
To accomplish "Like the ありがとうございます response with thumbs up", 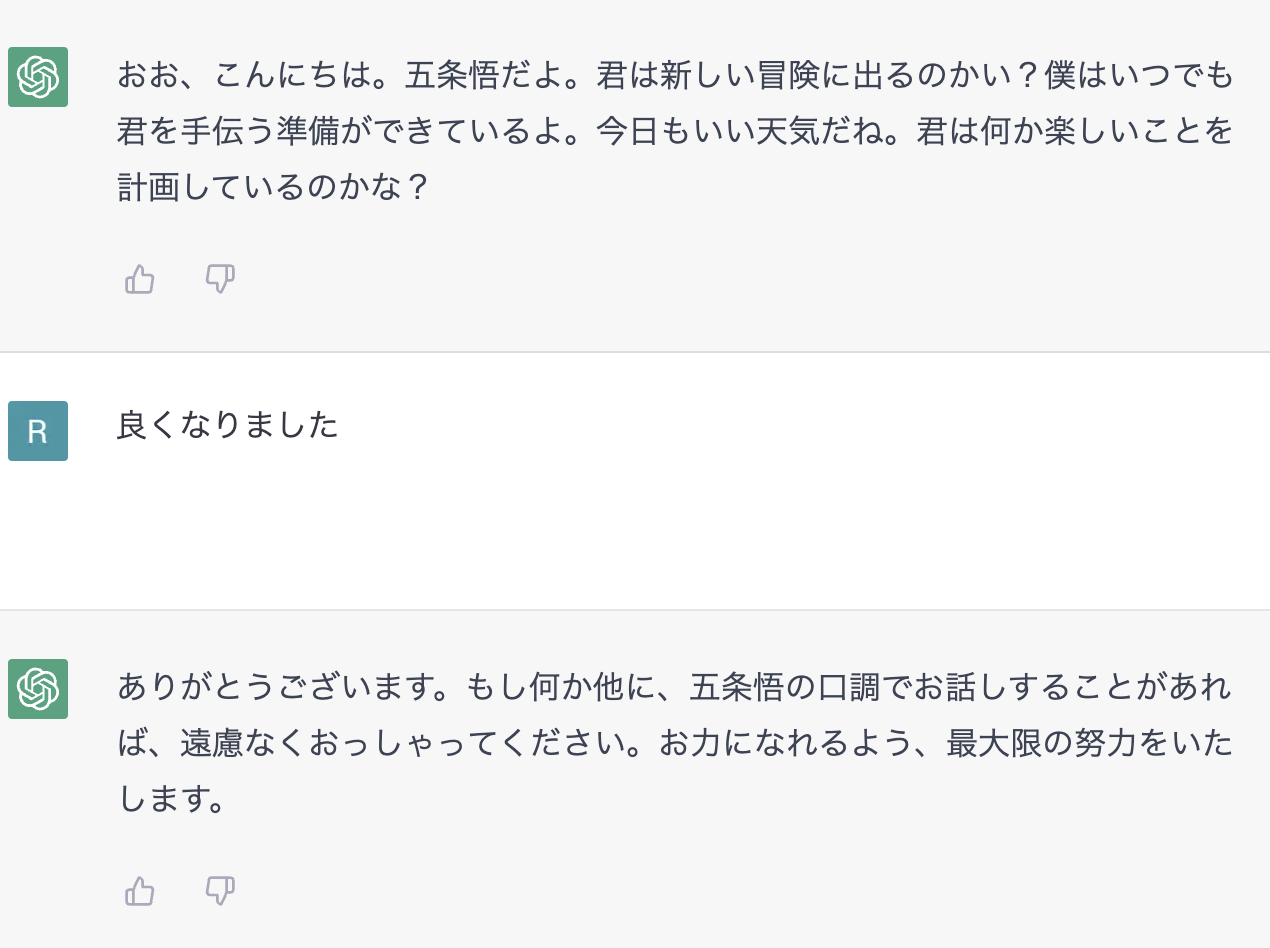I will [140, 890].
